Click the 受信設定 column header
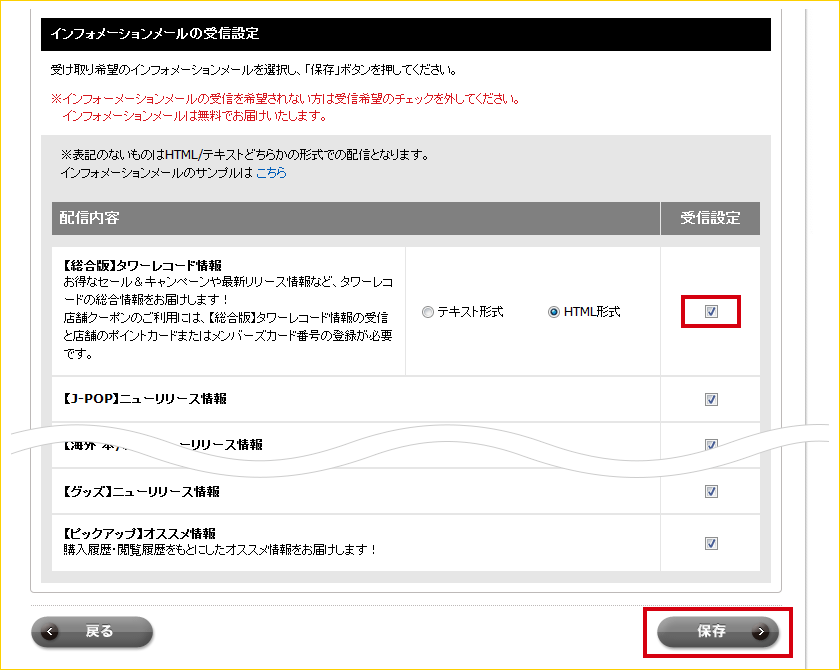This screenshot has width=840, height=670. [710, 218]
